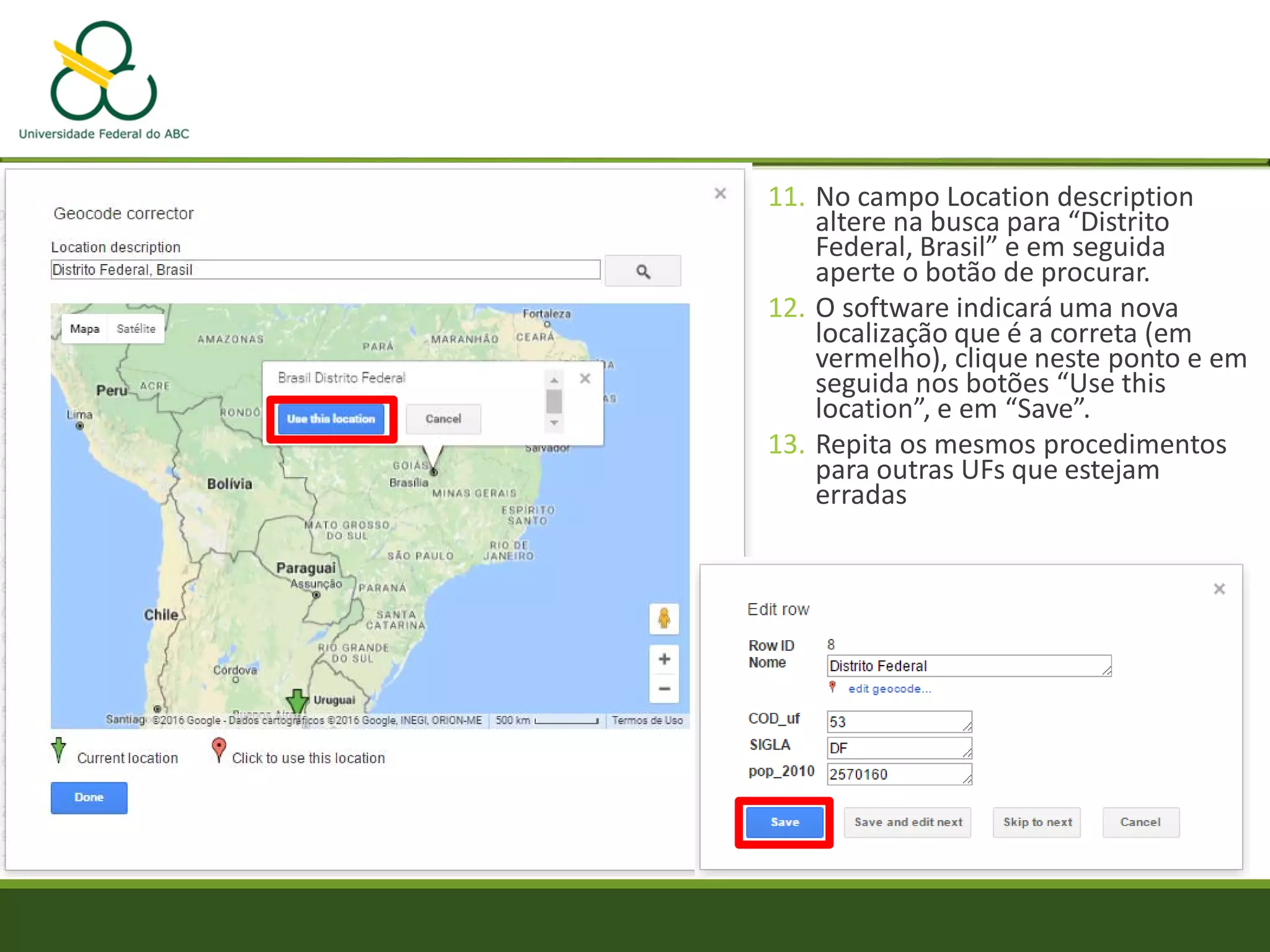Viewport: 1270px width, 952px height.
Task: Click the Fortaleza city label
Action: [546, 314]
